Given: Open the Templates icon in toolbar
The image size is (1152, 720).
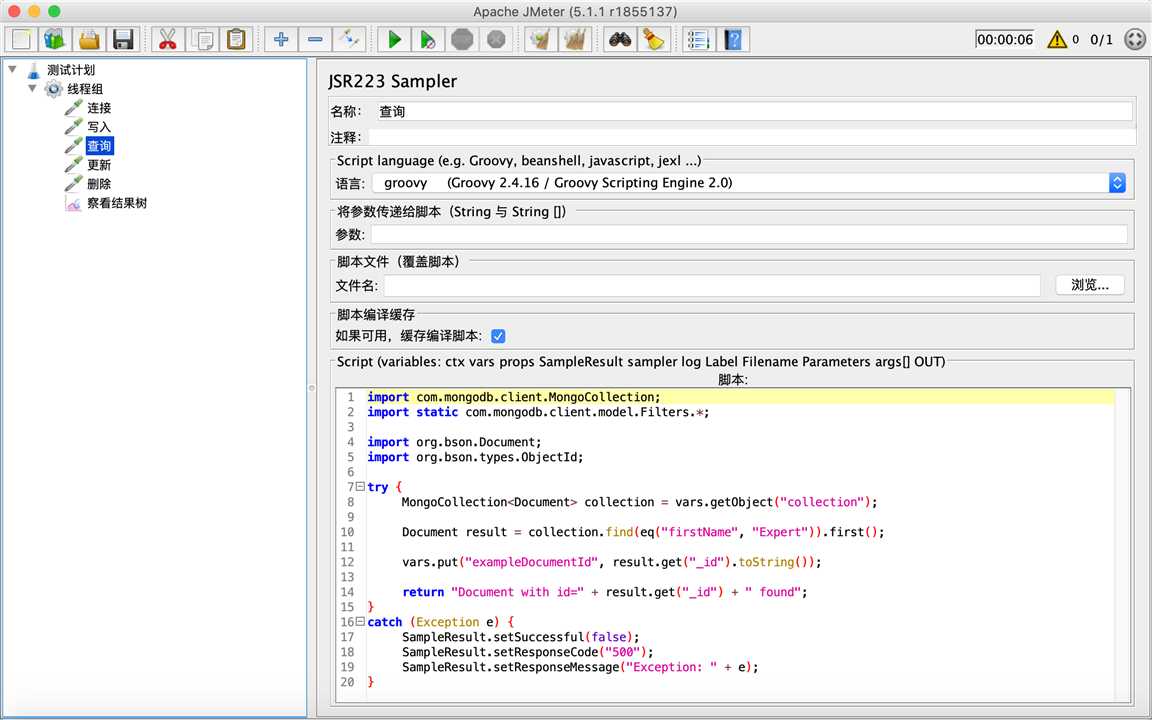Looking at the screenshot, I should (54, 39).
